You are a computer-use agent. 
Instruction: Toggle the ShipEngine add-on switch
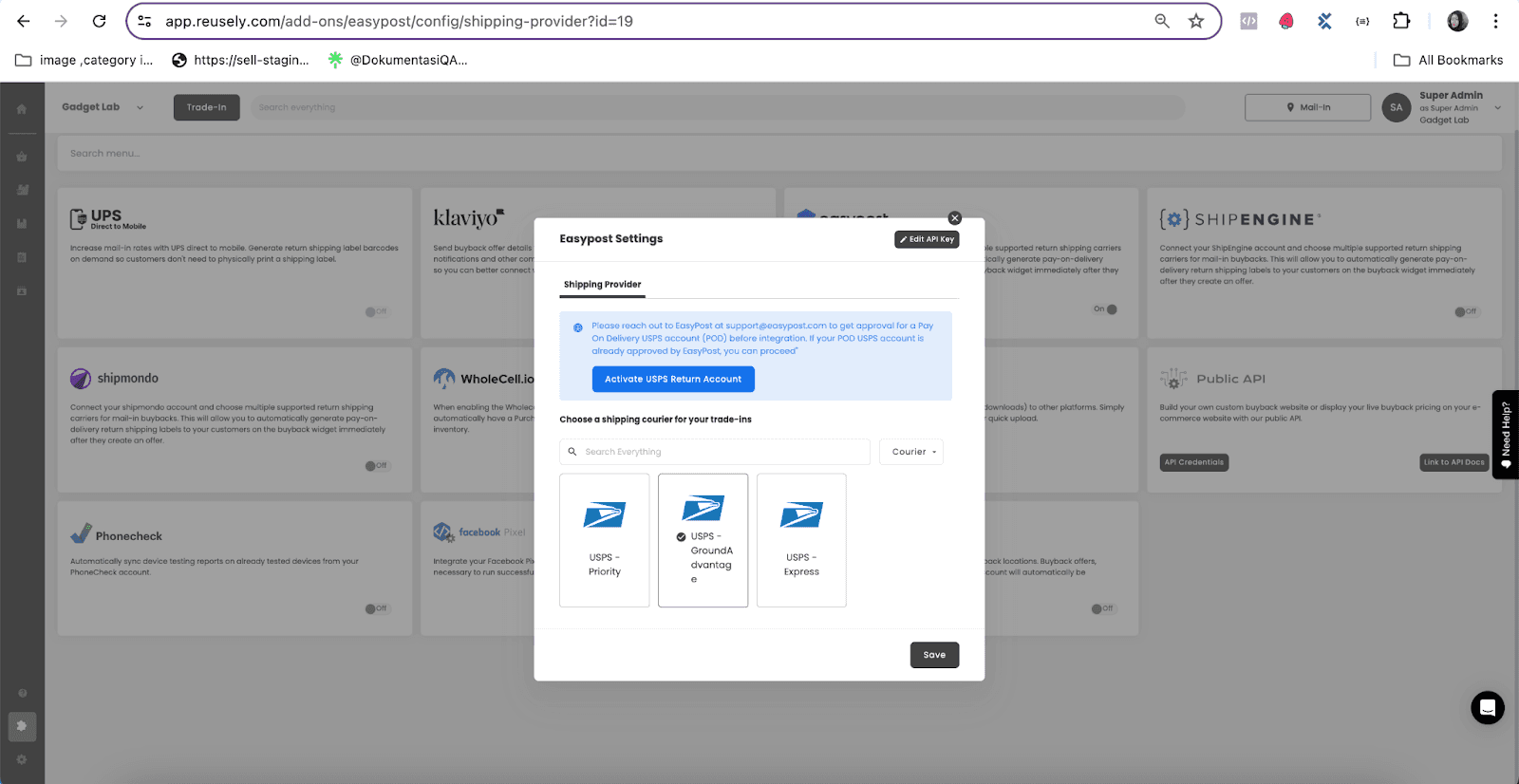point(1467,311)
